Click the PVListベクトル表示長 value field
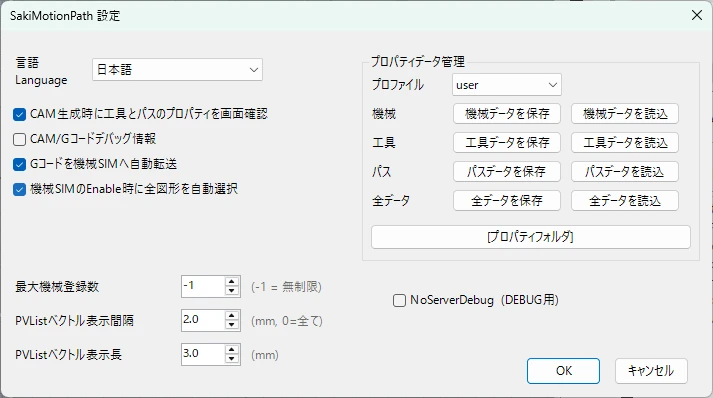 click(203, 354)
